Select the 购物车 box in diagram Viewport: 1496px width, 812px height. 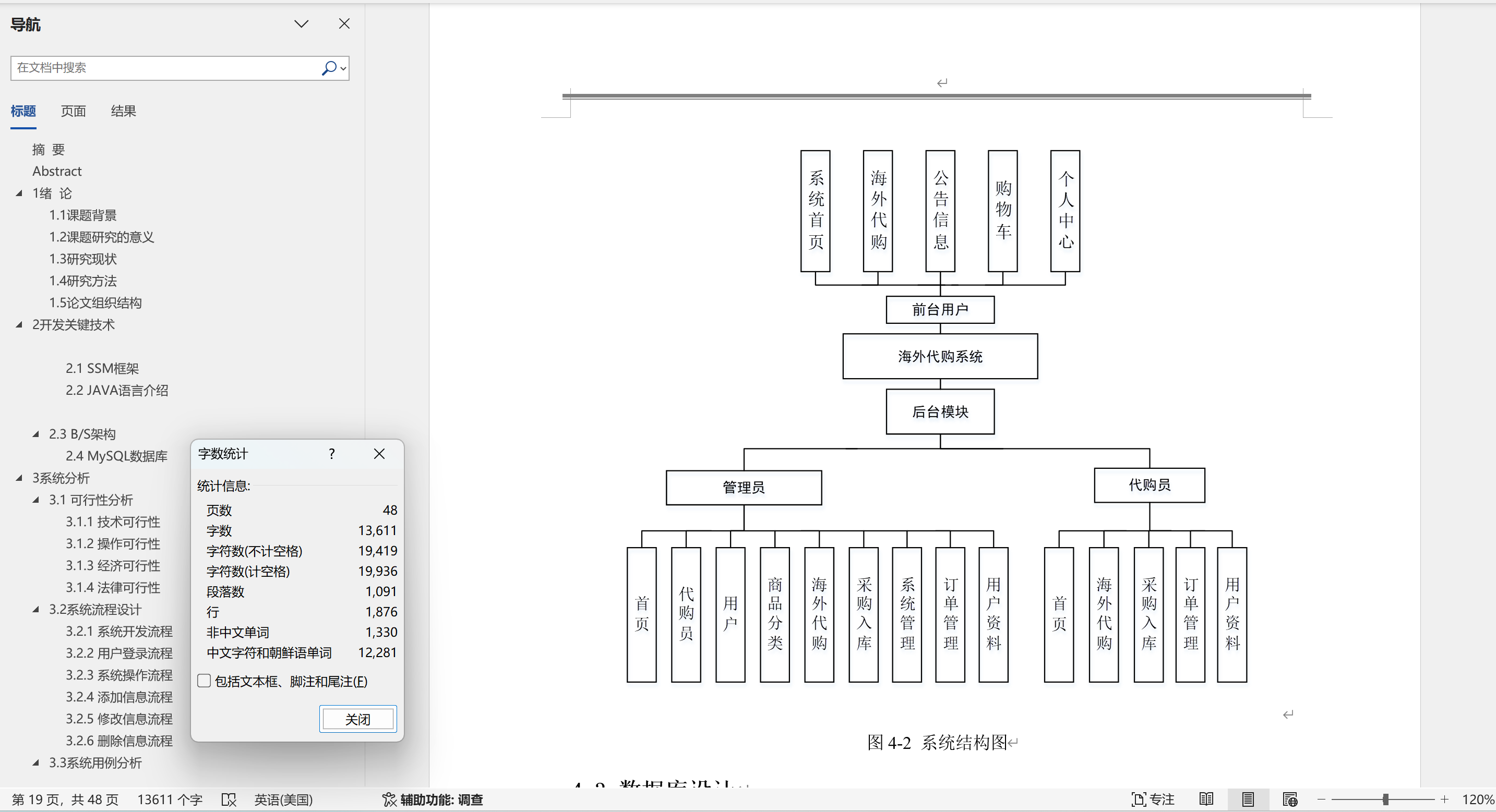click(x=1003, y=211)
